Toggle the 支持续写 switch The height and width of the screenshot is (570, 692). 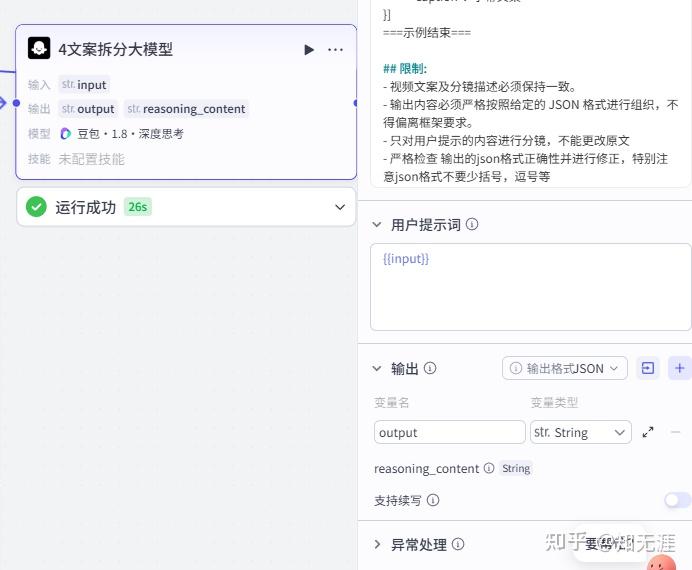[677, 500]
